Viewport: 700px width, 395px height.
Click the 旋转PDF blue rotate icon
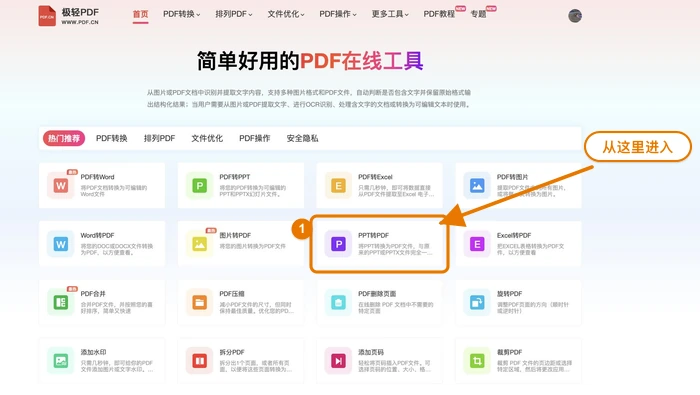(x=477, y=302)
